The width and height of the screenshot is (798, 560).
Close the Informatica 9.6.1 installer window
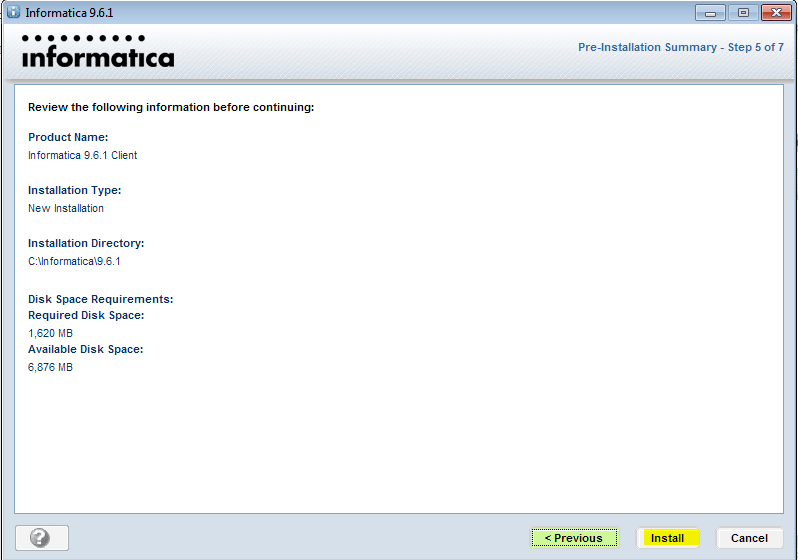[776, 13]
